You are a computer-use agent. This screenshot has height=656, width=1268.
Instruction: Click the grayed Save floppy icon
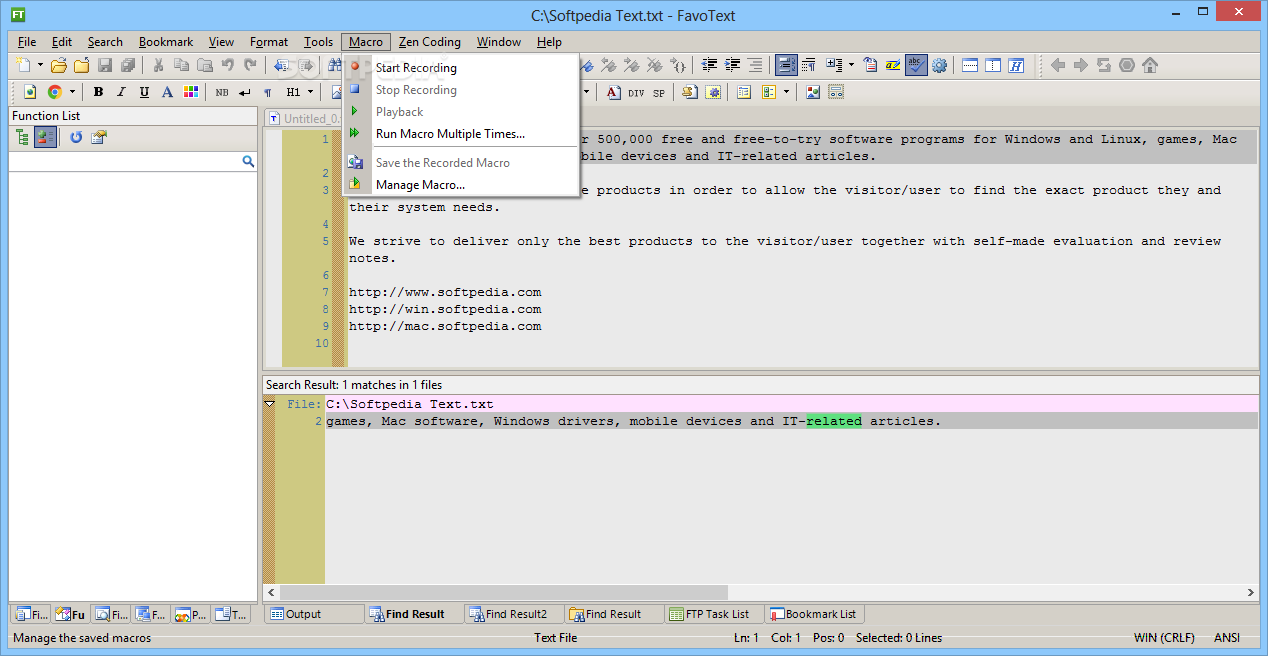pos(104,65)
